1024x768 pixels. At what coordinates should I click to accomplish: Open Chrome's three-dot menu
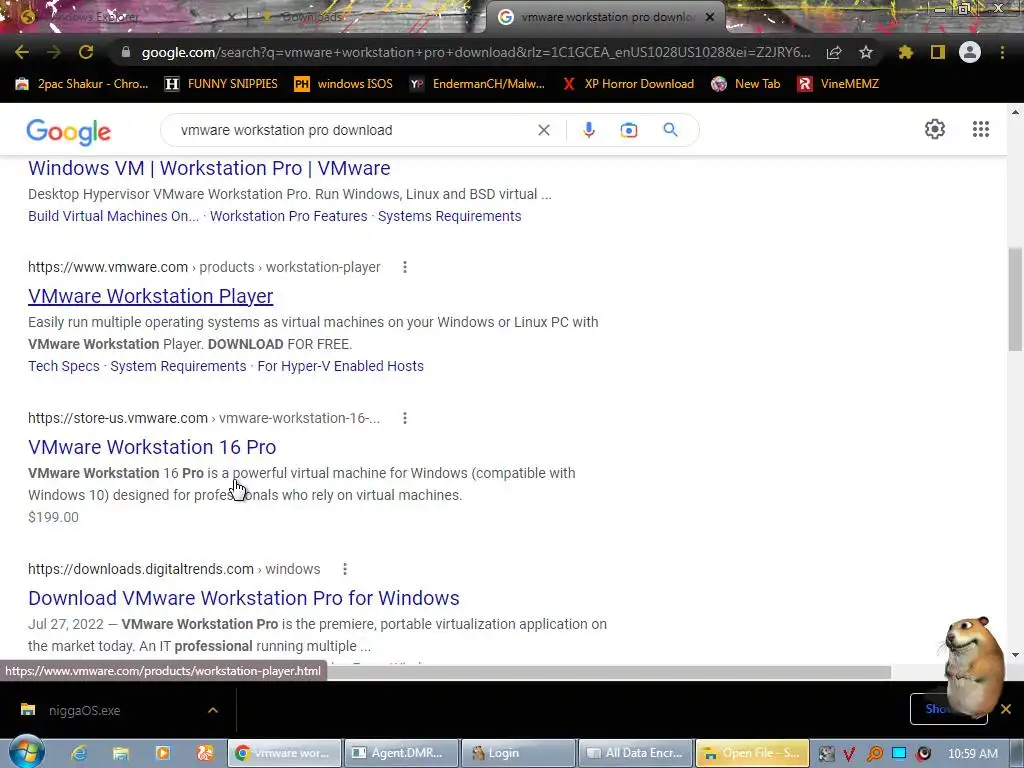[x=1002, y=52]
